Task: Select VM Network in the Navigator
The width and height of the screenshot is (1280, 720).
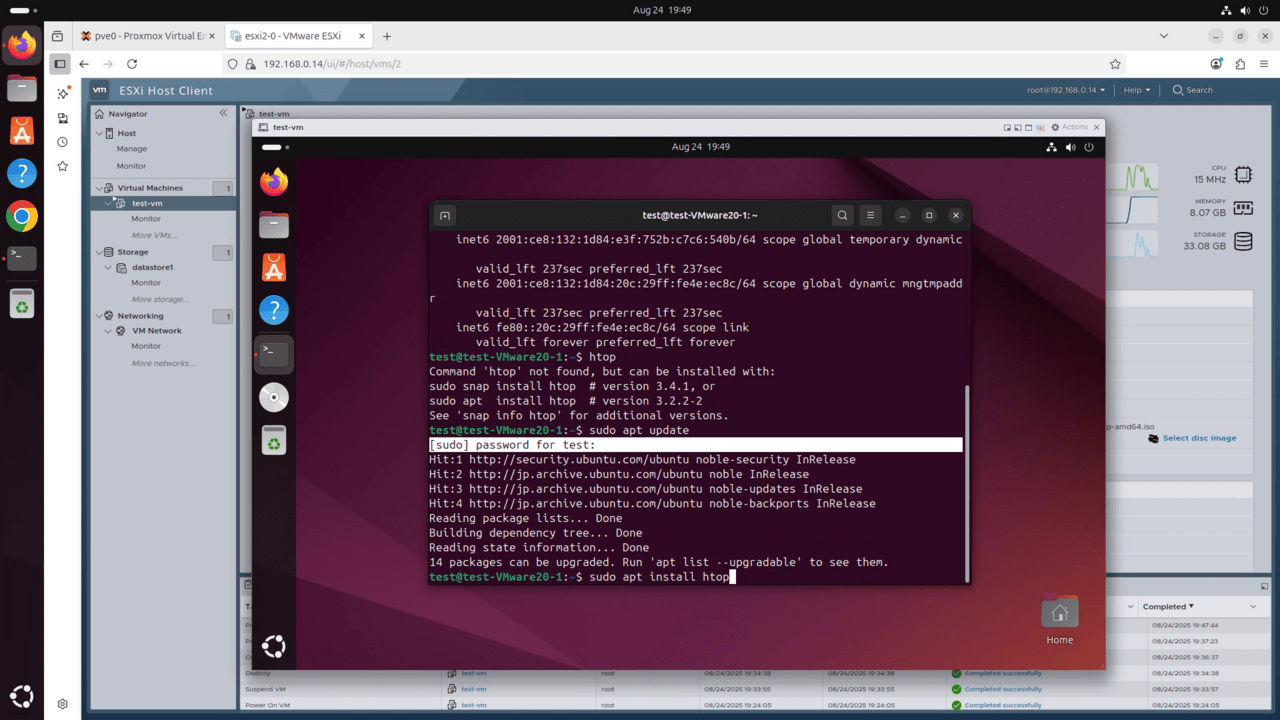Action: tap(156, 331)
